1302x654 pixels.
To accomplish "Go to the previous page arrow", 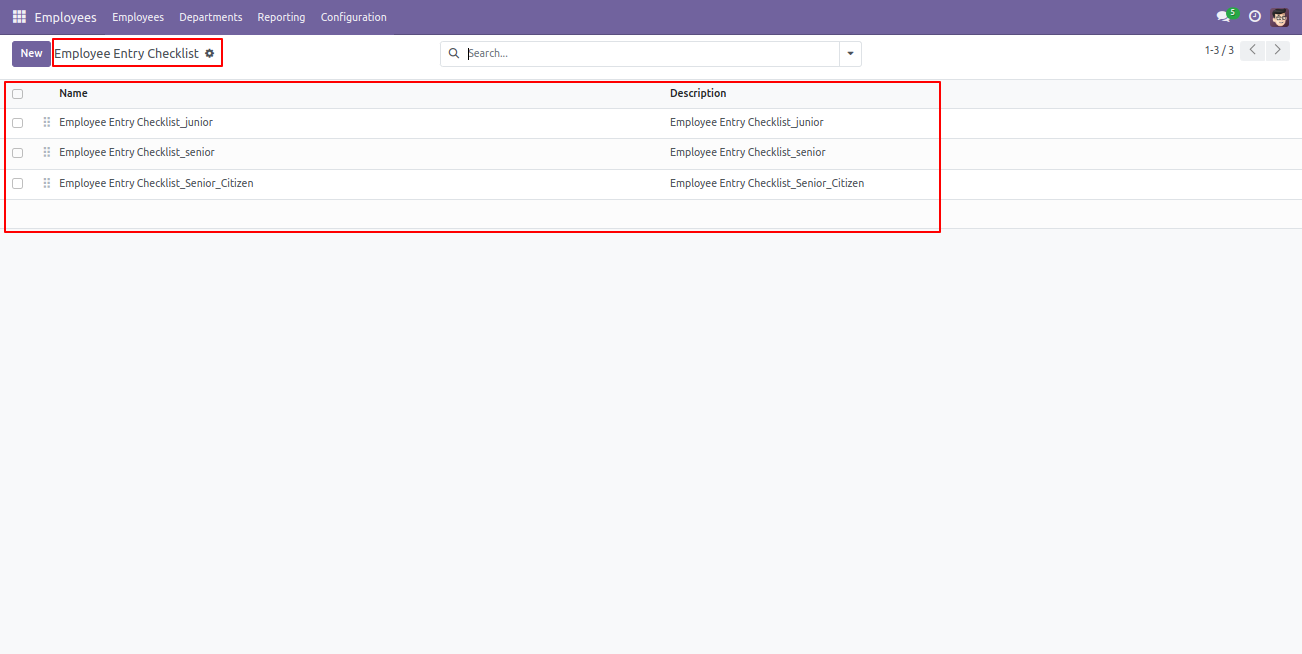I will point(1252,50).
